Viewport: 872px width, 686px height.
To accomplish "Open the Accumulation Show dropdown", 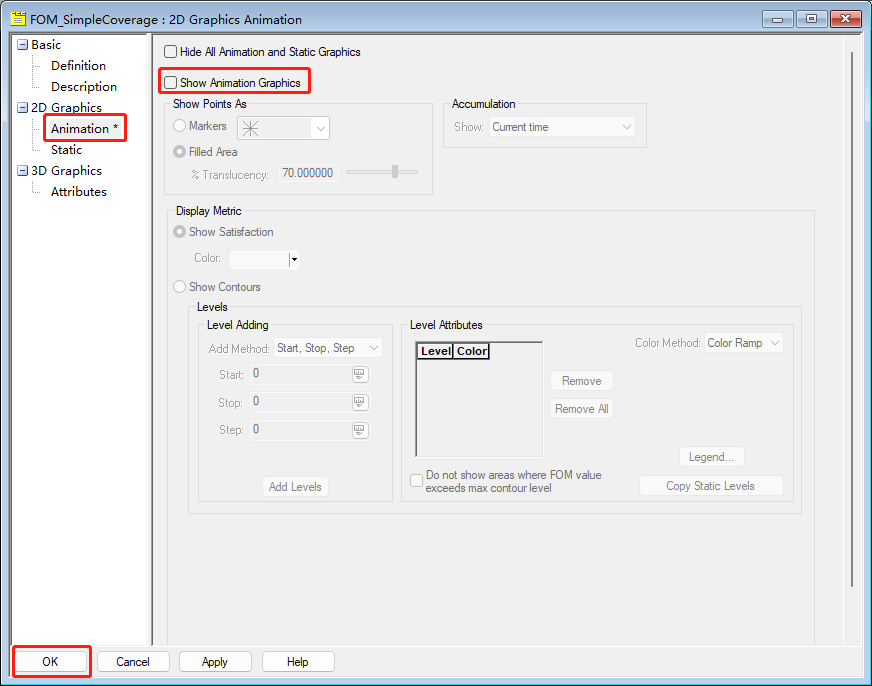I will click(x=562, y=127).
